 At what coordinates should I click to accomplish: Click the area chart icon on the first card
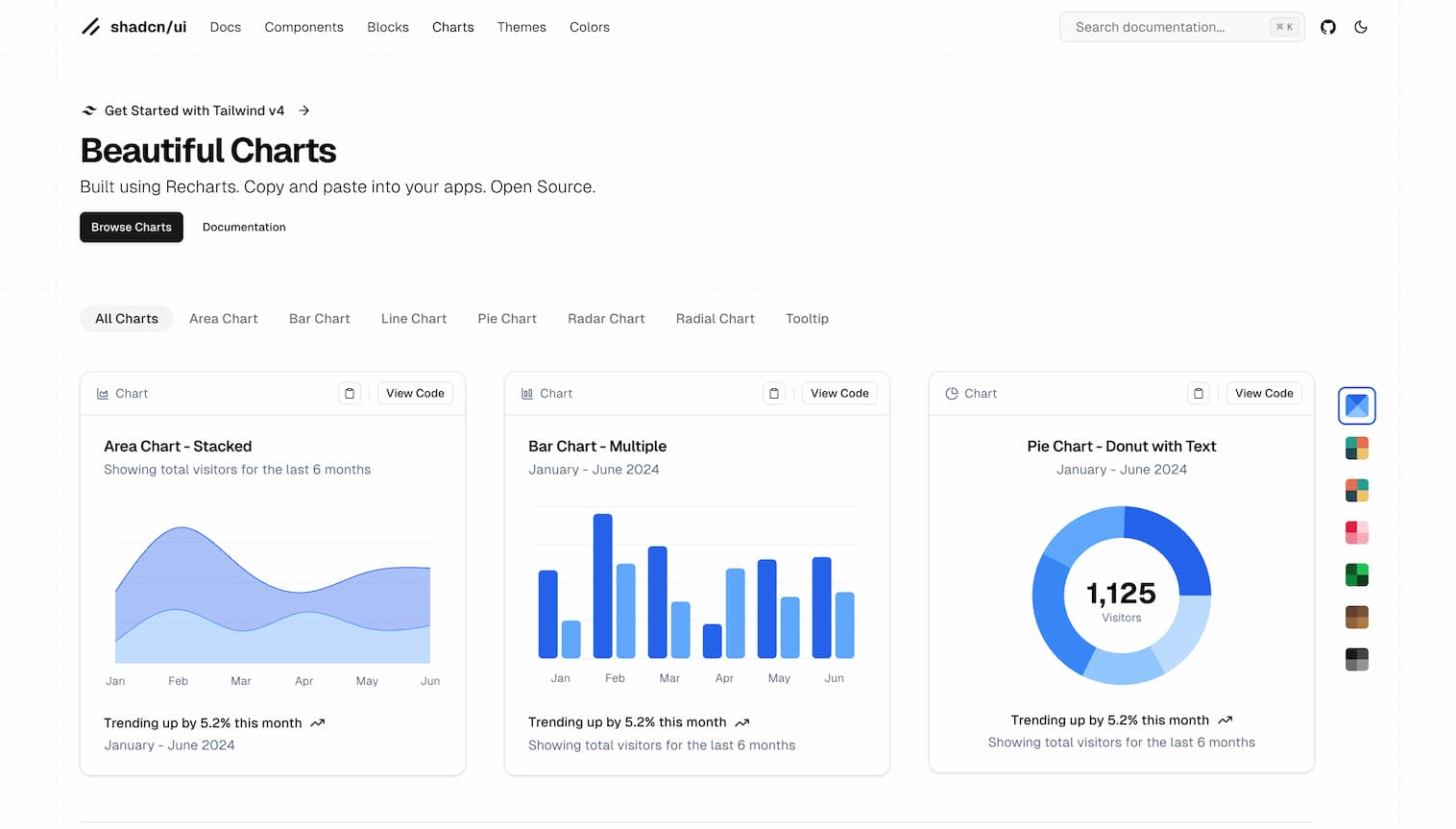coord(102,393)
